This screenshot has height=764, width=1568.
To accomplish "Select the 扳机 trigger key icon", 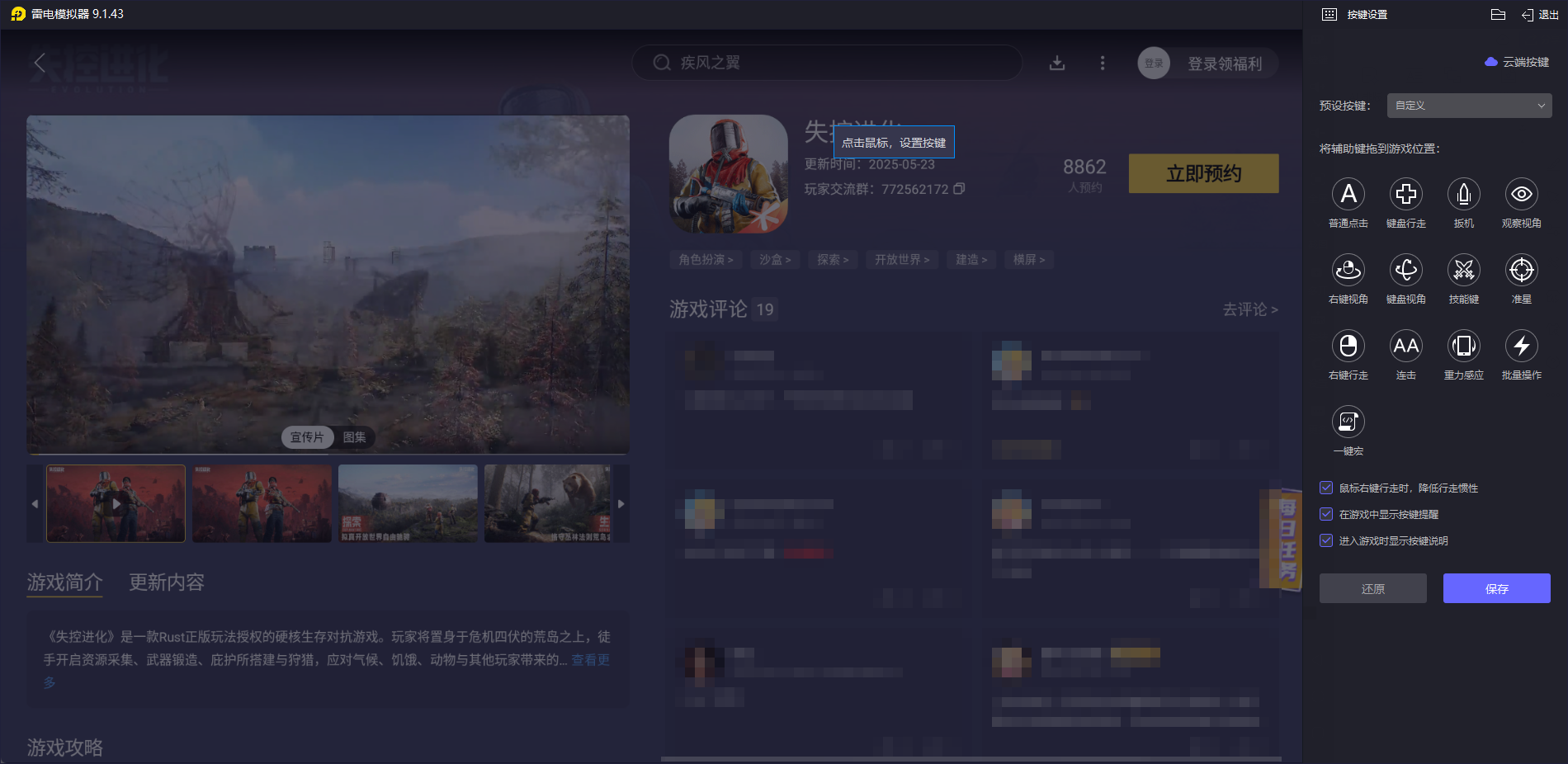I will 1464,194.
